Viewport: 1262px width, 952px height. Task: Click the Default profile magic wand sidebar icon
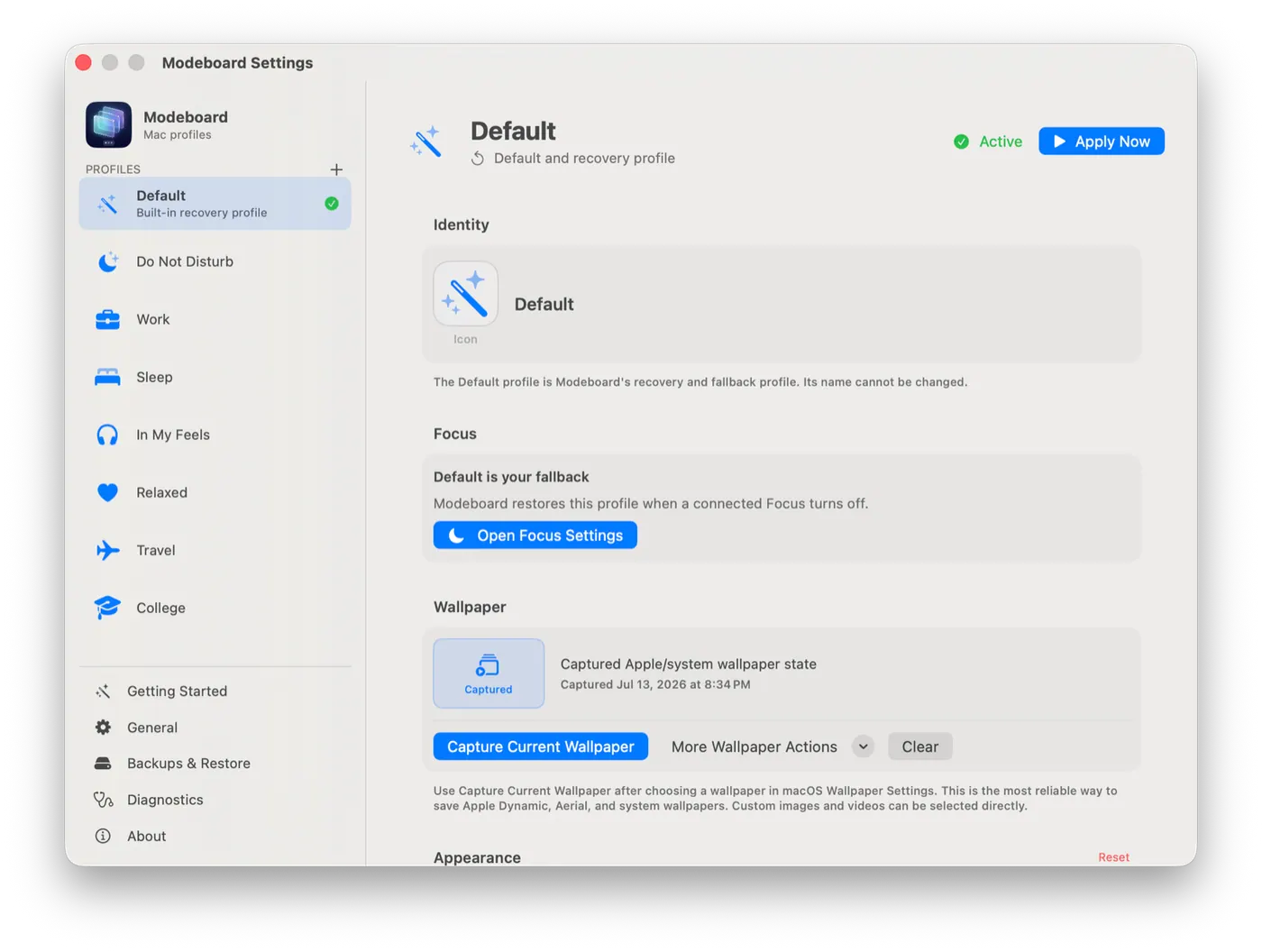107,204
